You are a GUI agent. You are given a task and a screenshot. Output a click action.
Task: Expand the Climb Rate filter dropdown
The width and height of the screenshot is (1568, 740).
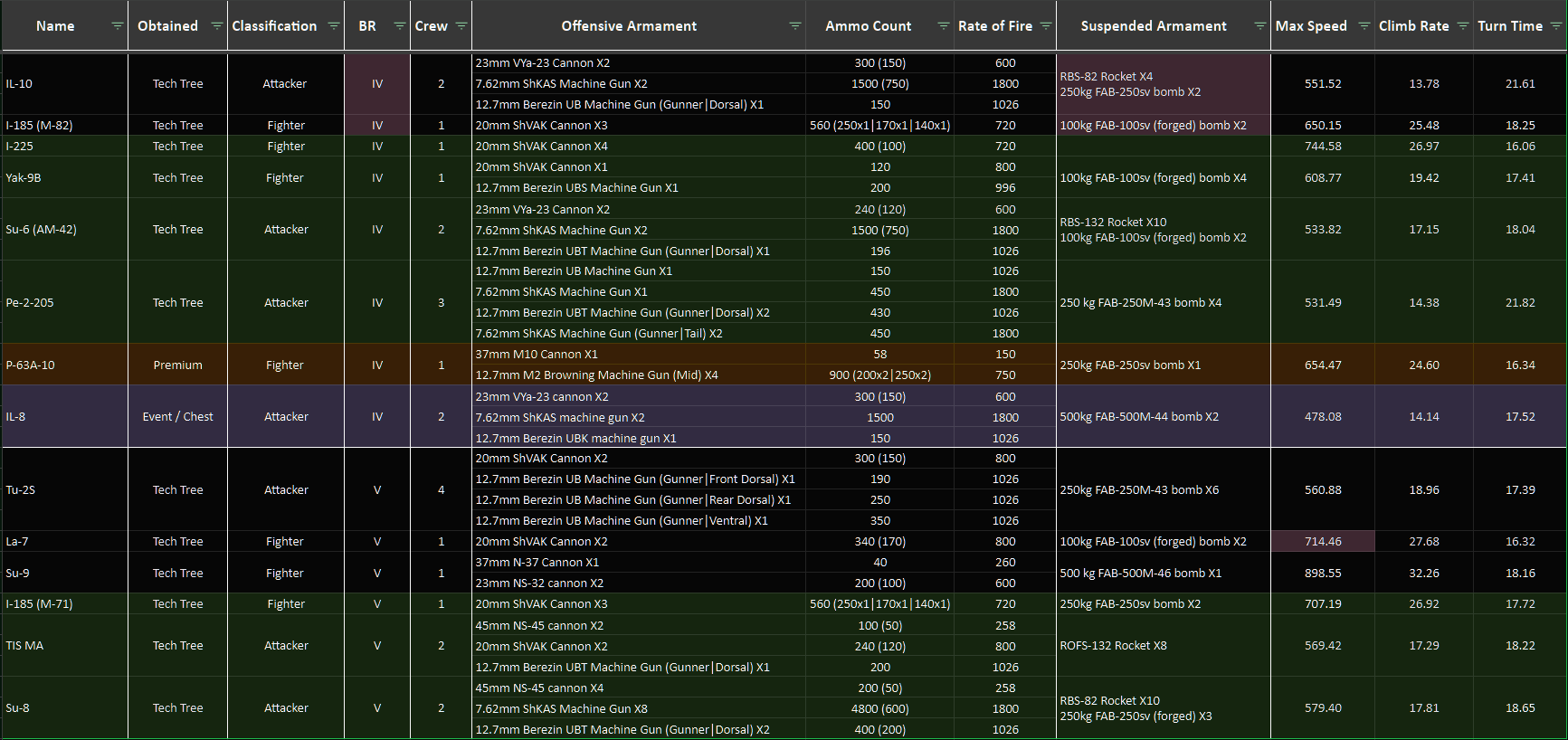click(x=1462, y=26)
